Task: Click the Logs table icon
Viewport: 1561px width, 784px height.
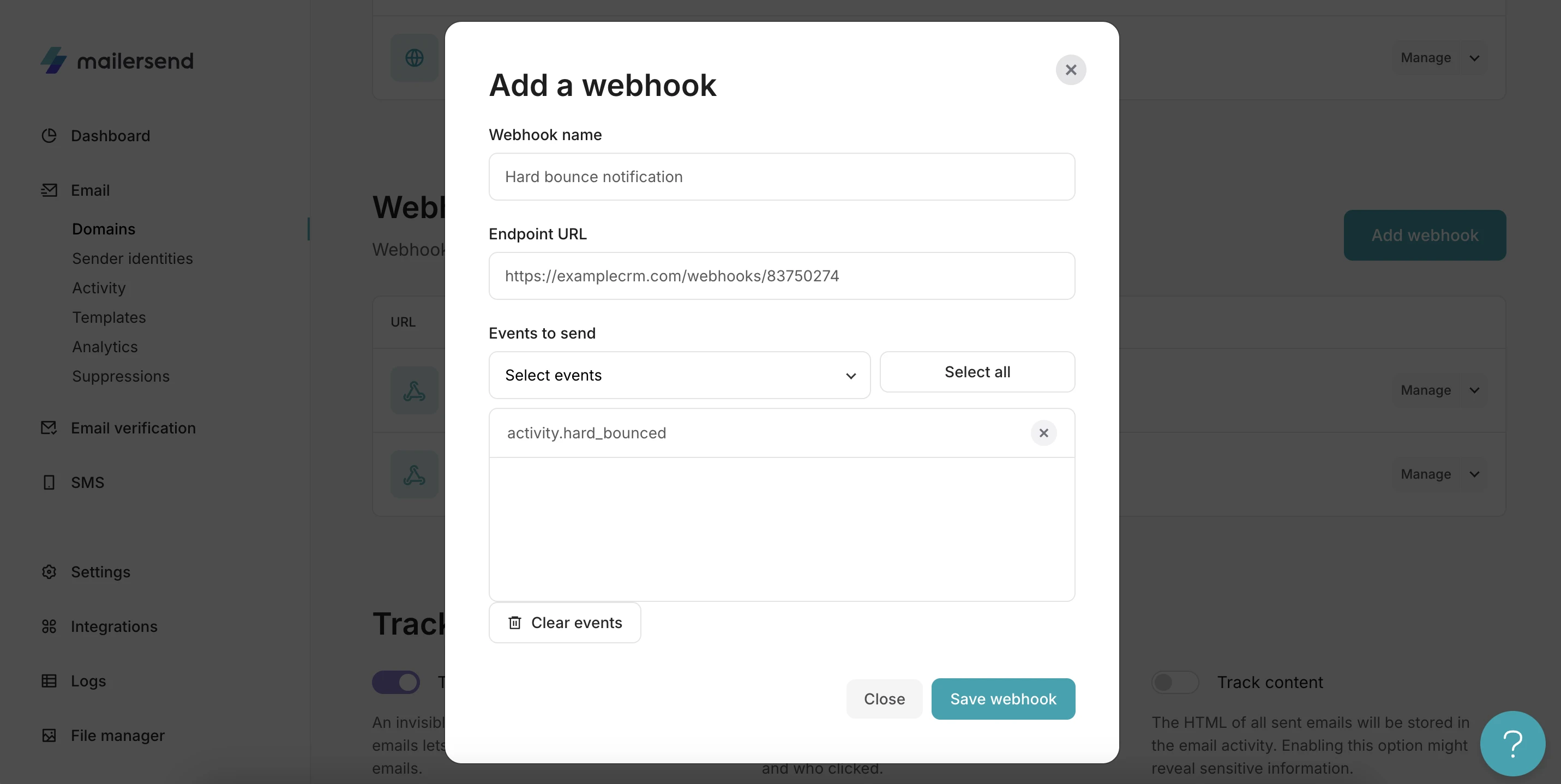Action: click(49, 680)
